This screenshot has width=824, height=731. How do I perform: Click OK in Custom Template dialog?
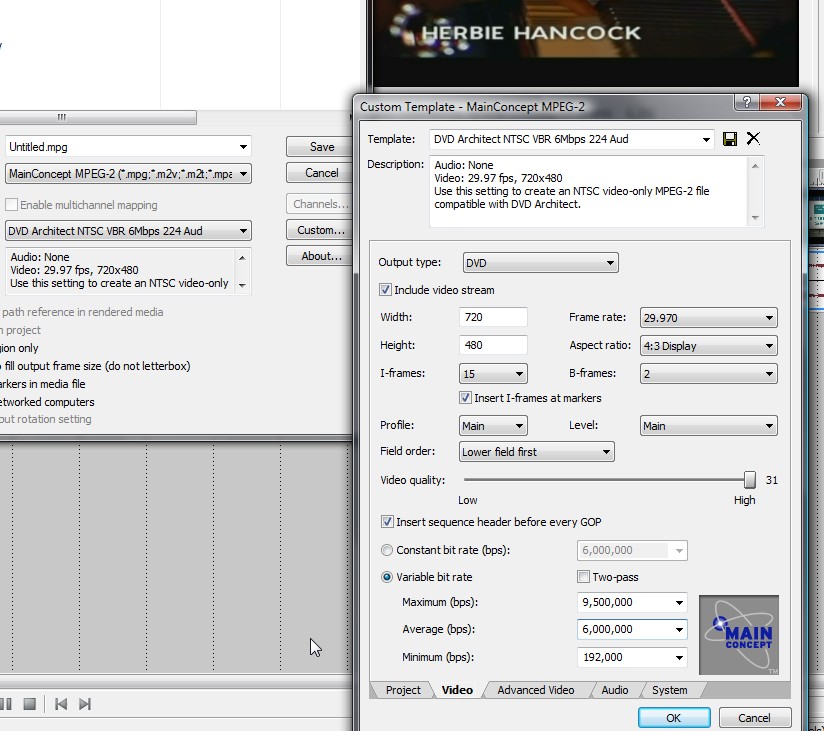(x=674, y=718)
